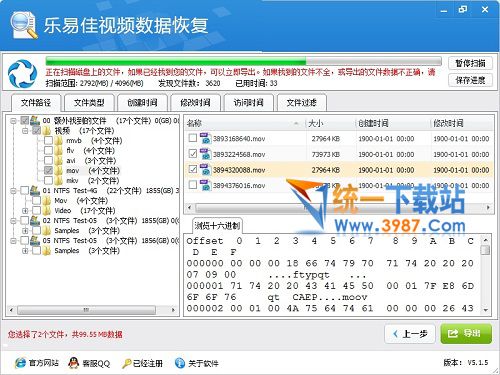Click the mkv folder icon

click(x=59, y=181)
